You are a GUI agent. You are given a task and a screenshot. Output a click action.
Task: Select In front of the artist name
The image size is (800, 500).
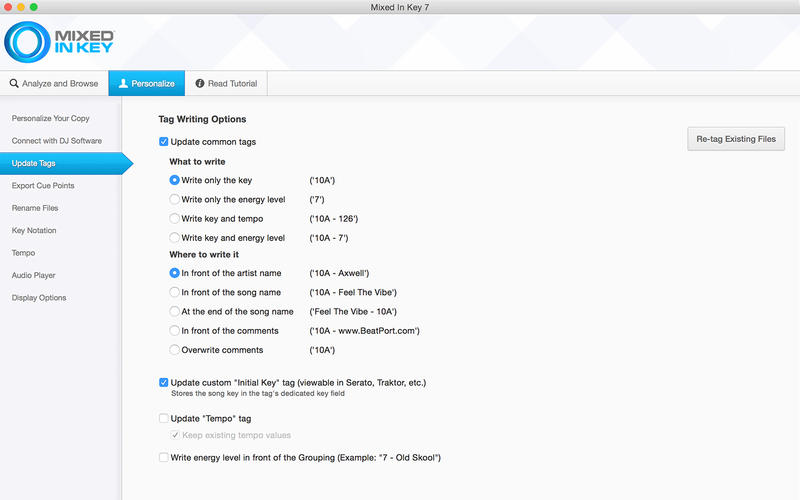point(174,273)
